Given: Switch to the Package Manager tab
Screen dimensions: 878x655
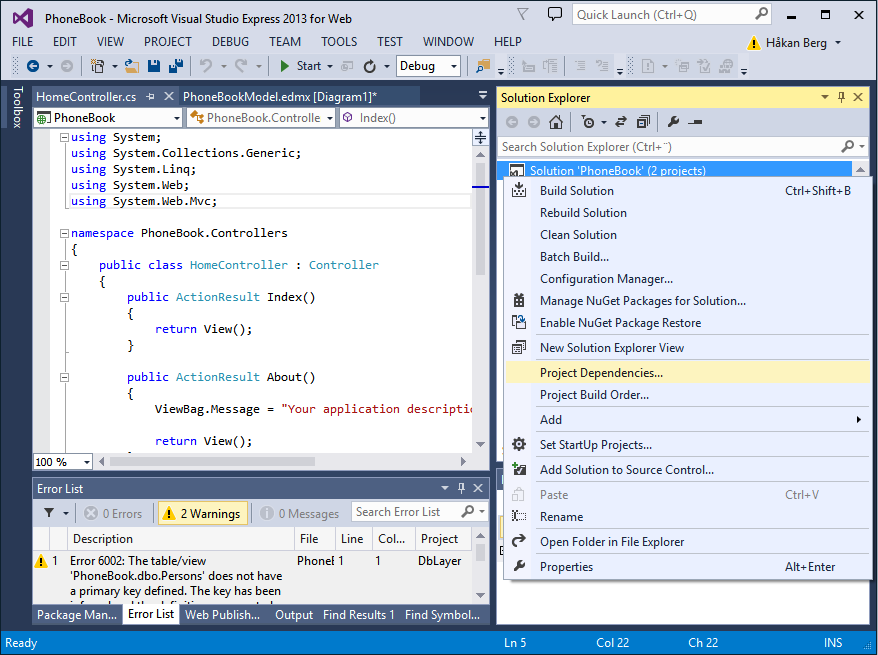Looking at the screenshot, I should coord(77,615).
